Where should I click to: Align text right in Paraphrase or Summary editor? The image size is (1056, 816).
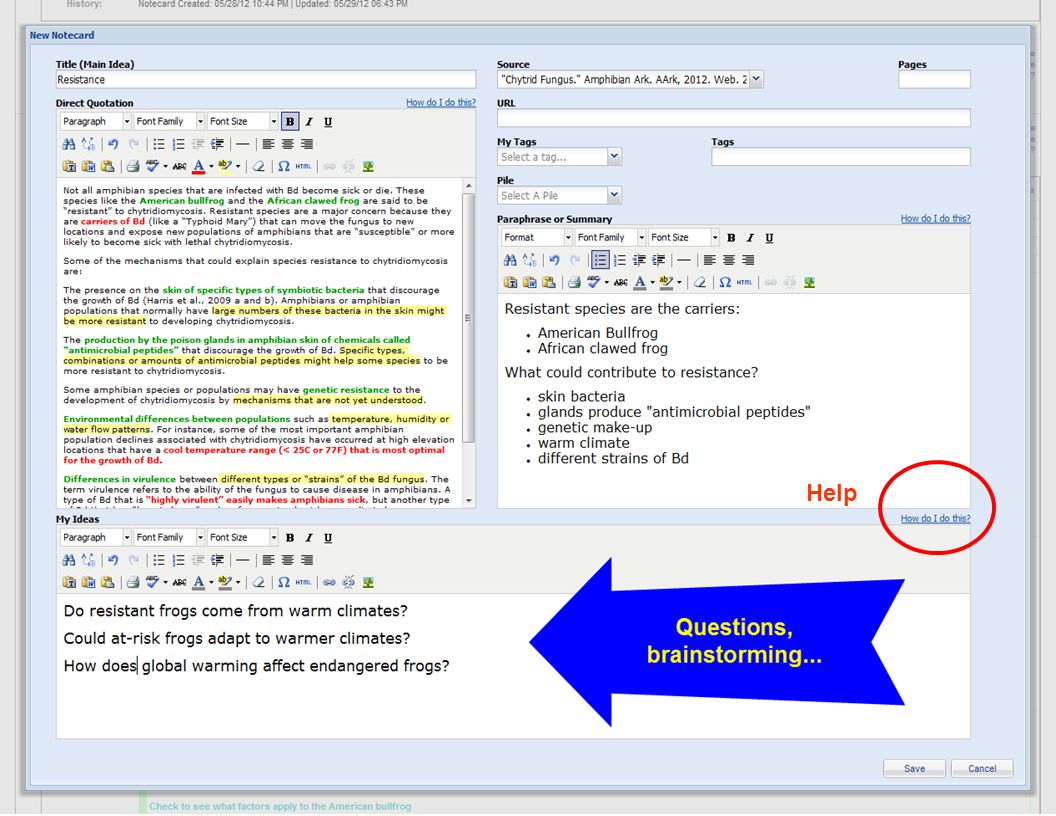click(748, 260)
